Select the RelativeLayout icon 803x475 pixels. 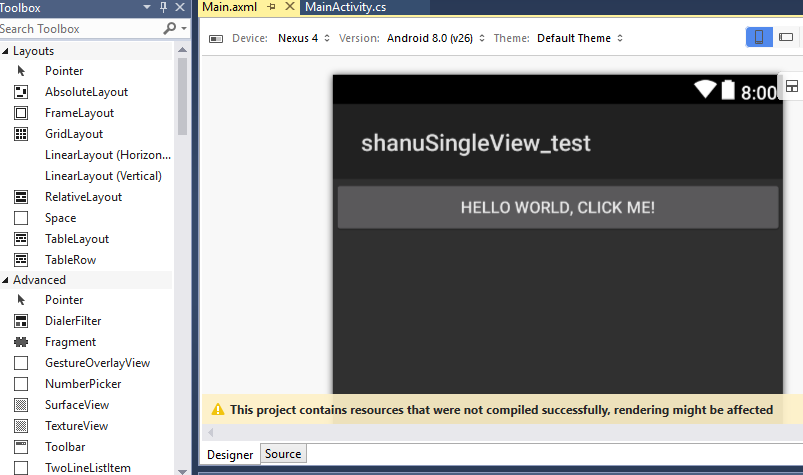pyautogui.click(x=21, y=197)
